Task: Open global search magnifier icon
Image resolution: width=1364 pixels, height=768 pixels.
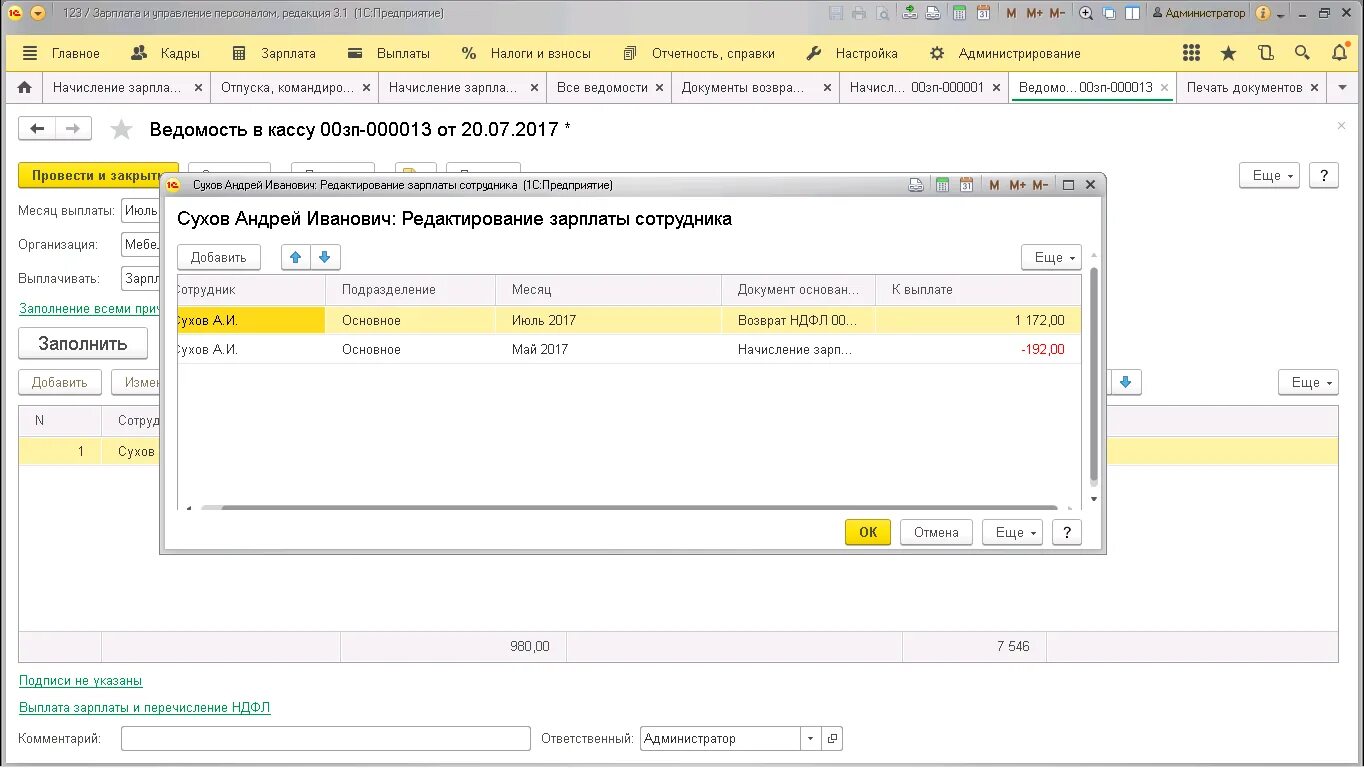Action: [x=1302, y=53]
